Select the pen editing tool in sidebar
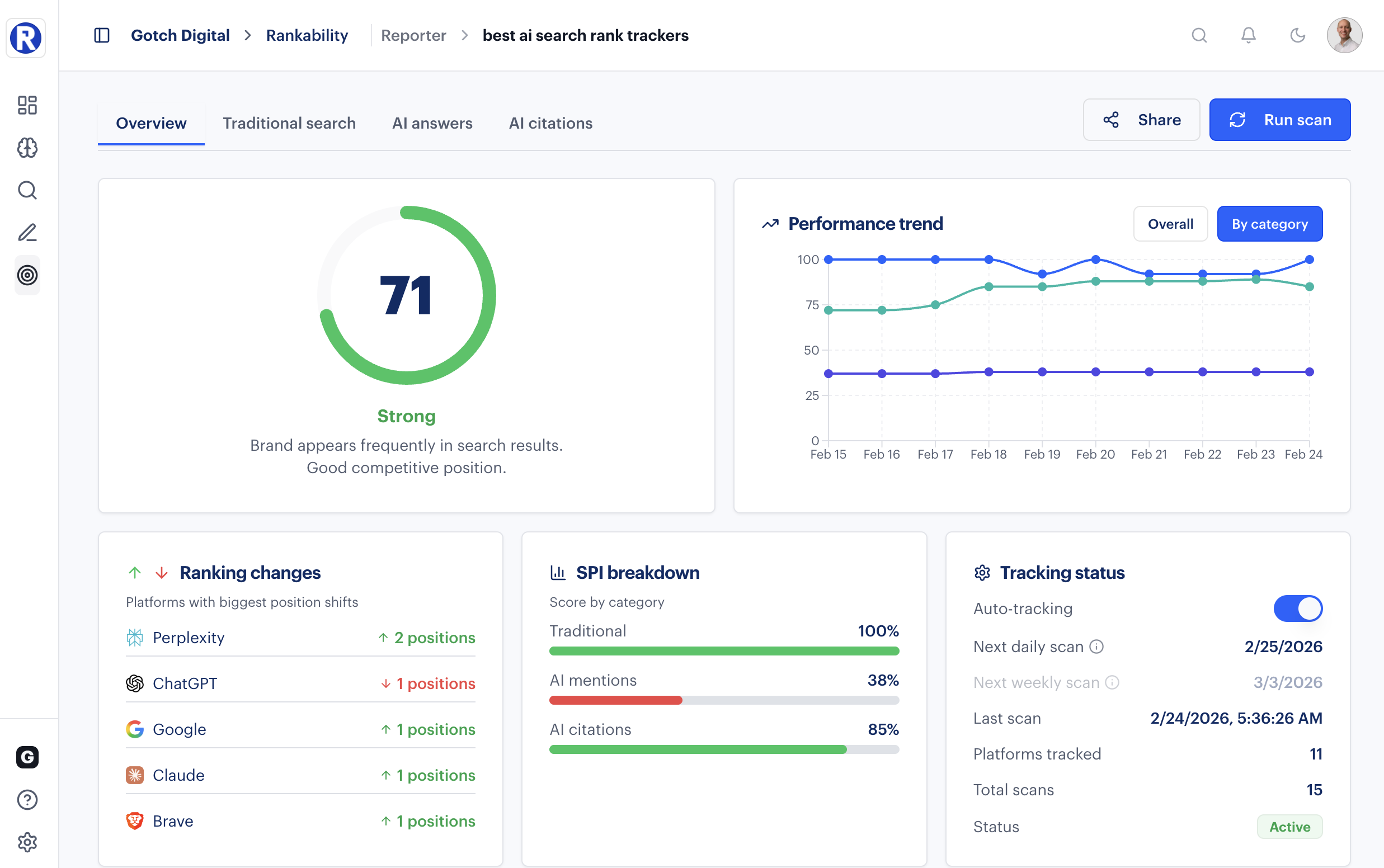 pyautogui.click(x=26, y=233)
